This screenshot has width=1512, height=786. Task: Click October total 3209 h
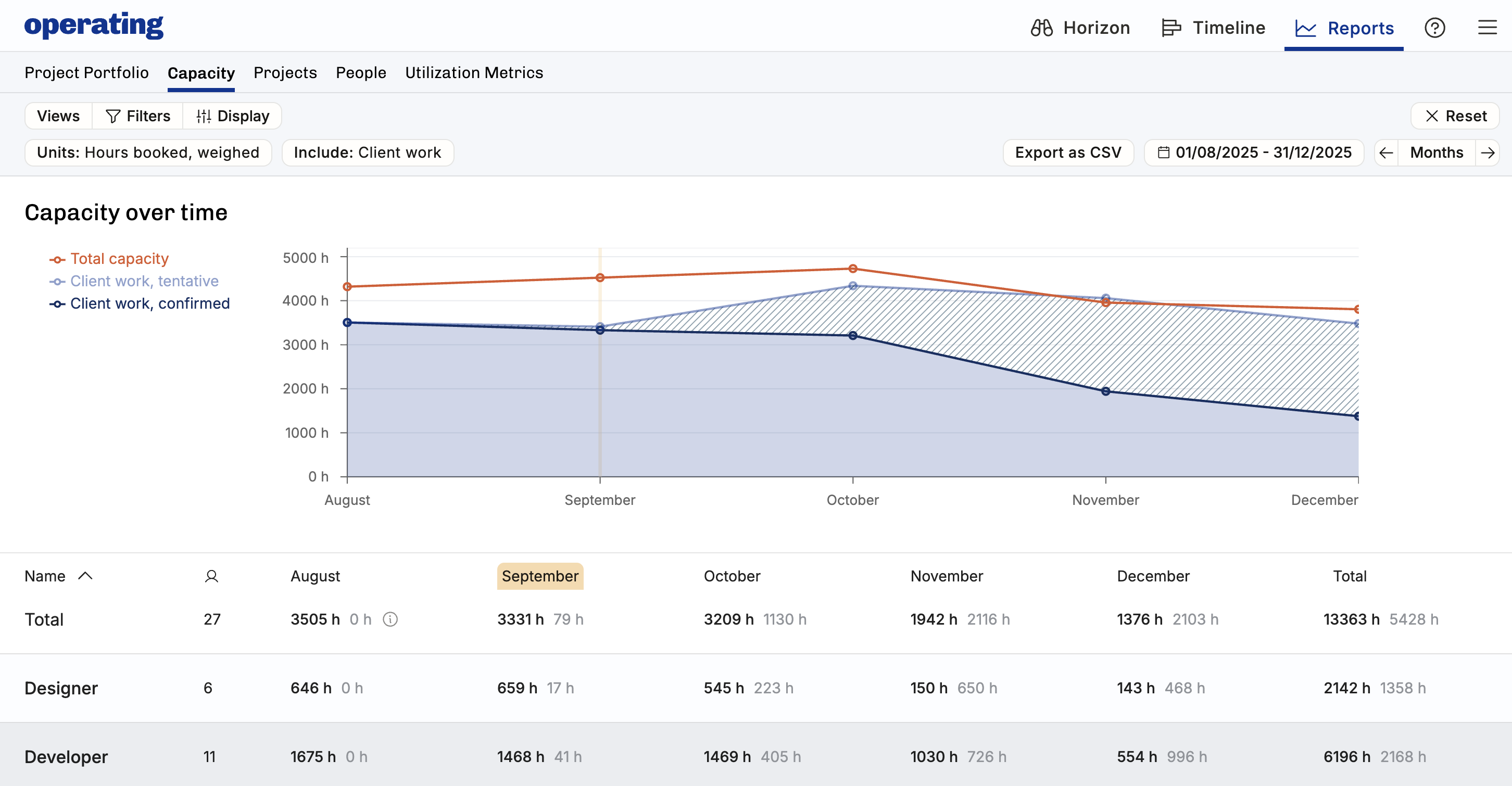click(729, 619)
